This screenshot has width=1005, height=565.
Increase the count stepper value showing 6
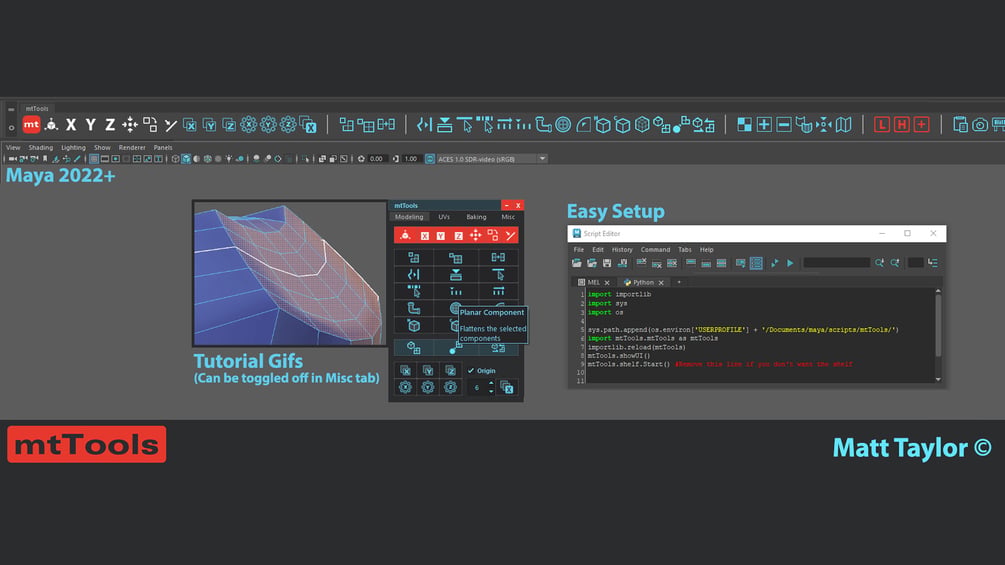coord(491,384)
